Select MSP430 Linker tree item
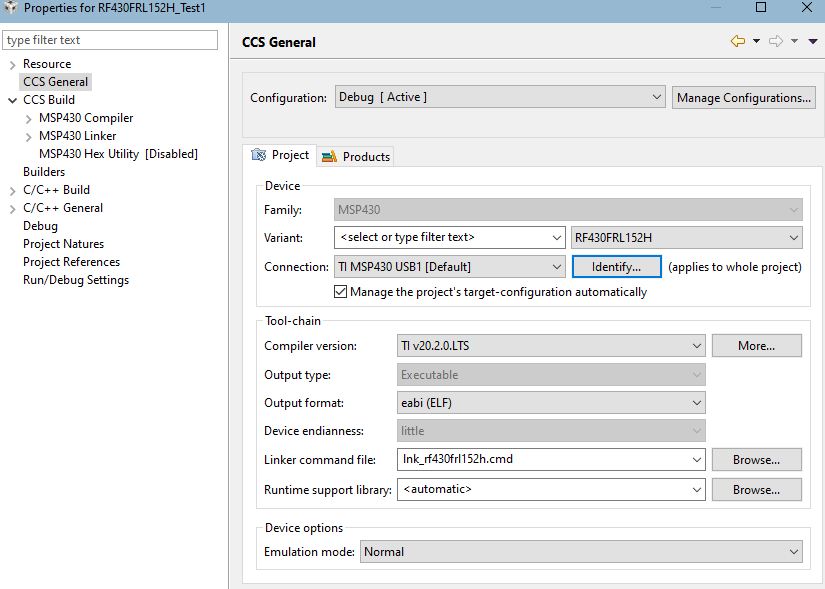 point(77,136)
